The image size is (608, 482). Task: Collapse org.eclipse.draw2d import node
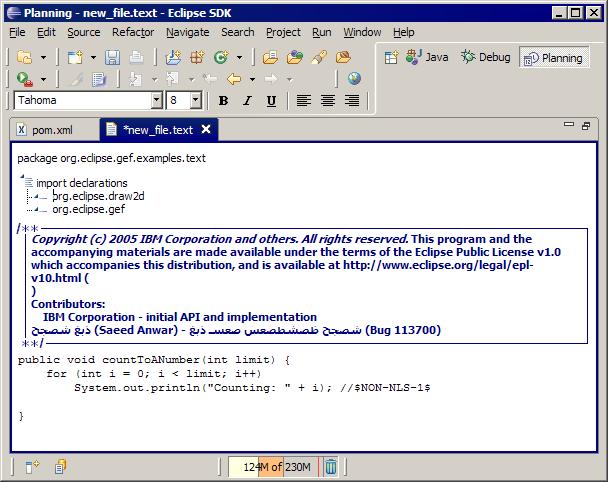pyautogui.click(x=36, y=197)
